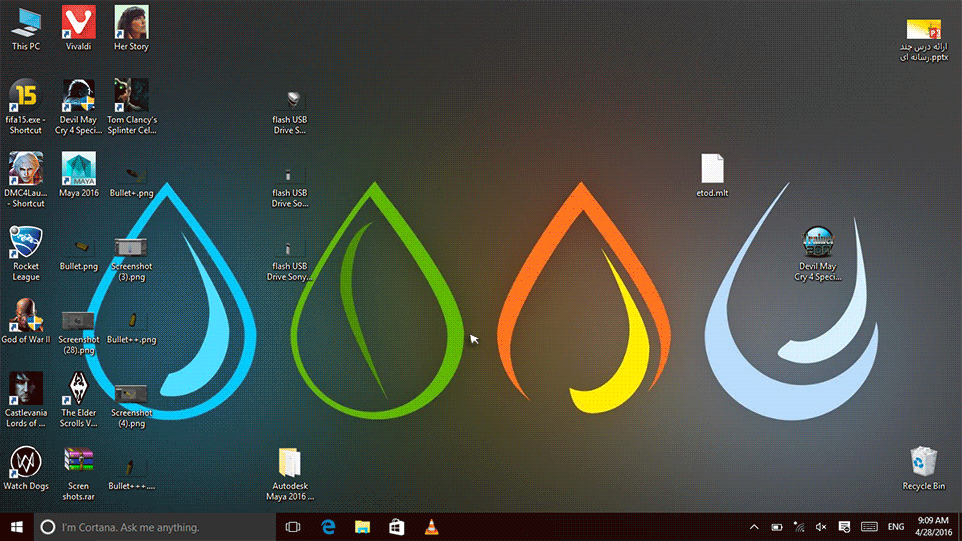Select Tom Clancy's Splinter Cell shortcut
The image size is (962, 541).
pos(131,106)
